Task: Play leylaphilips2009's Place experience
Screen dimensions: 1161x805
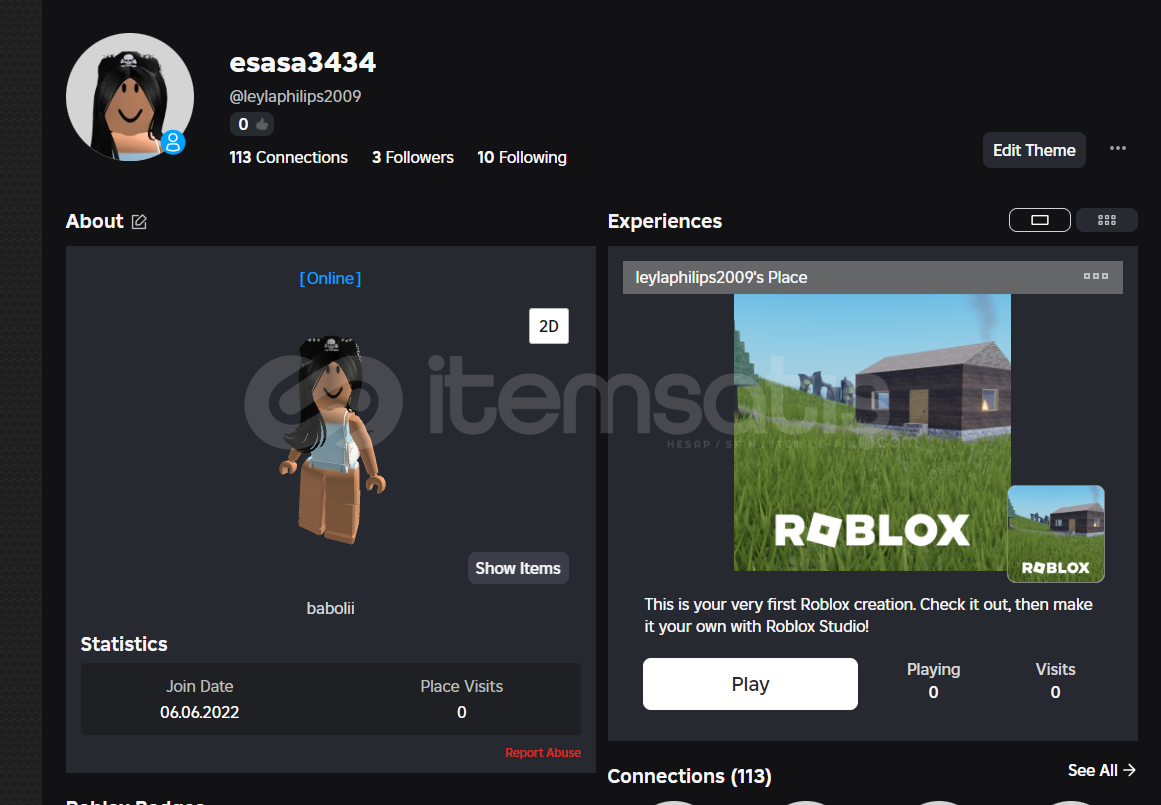Action: click(750, 684)
